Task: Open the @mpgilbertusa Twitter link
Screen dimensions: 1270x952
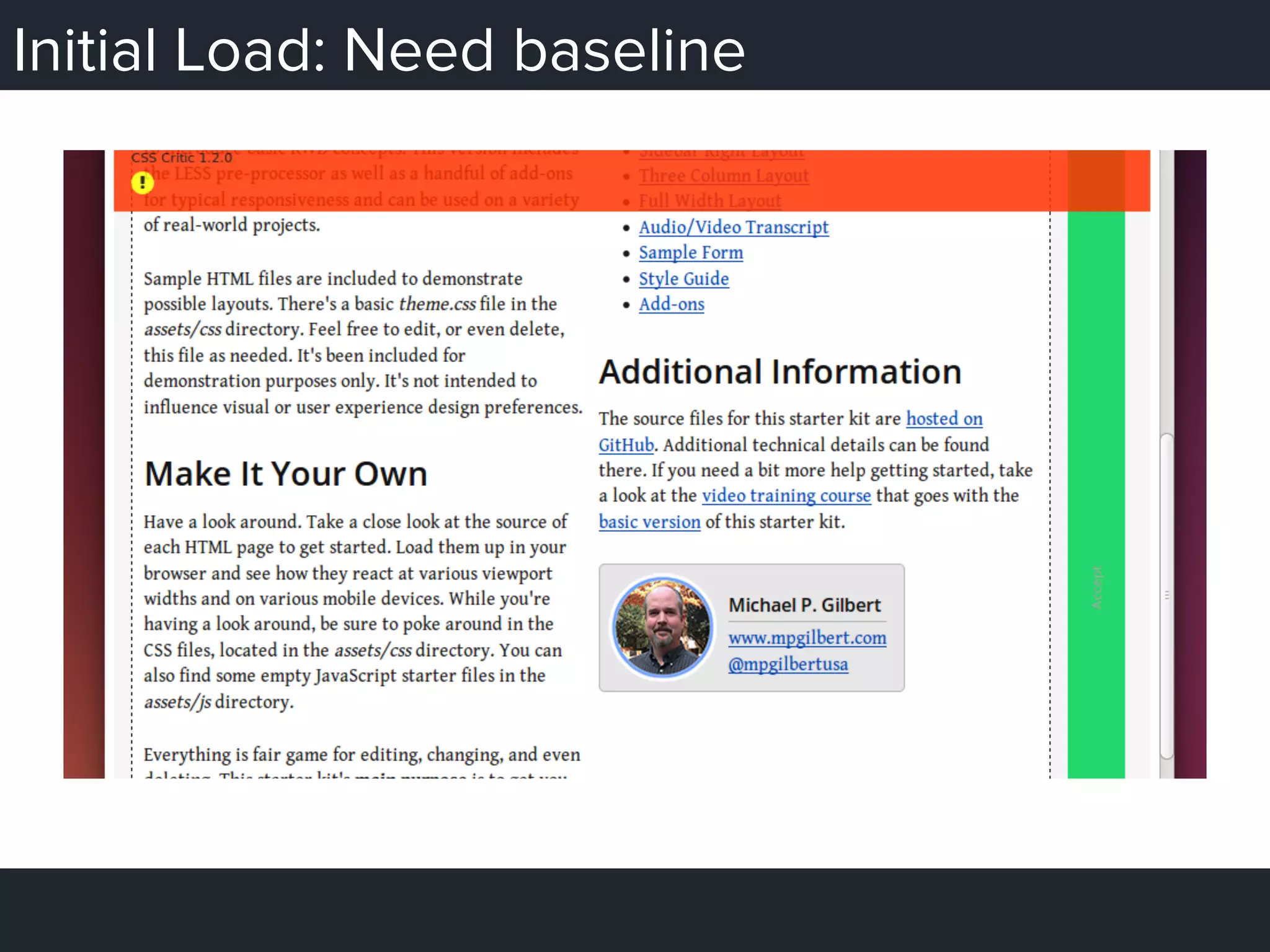Action: click(x=788, y=664)
